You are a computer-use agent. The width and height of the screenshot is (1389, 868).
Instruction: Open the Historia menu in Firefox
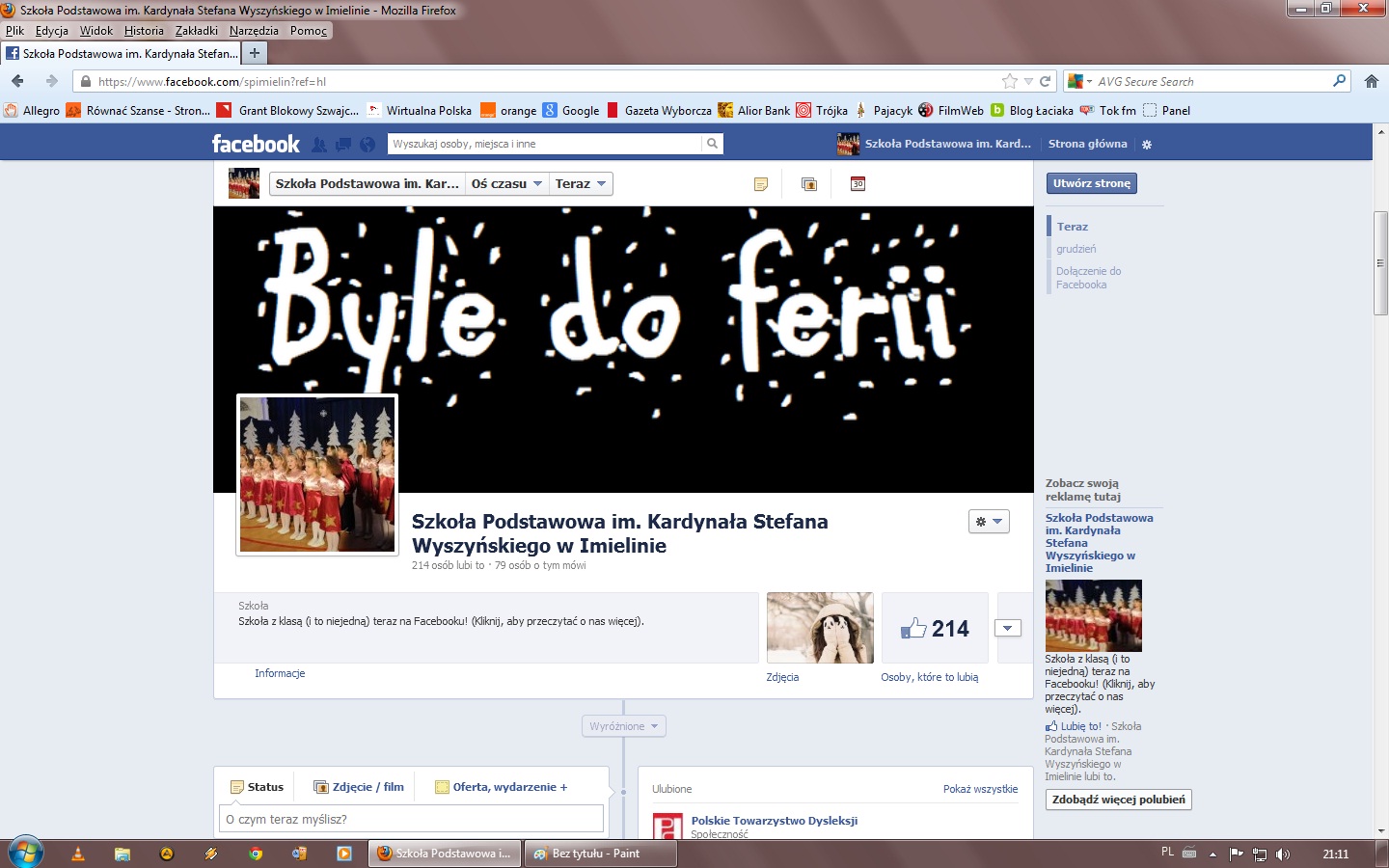pos(144,31)
